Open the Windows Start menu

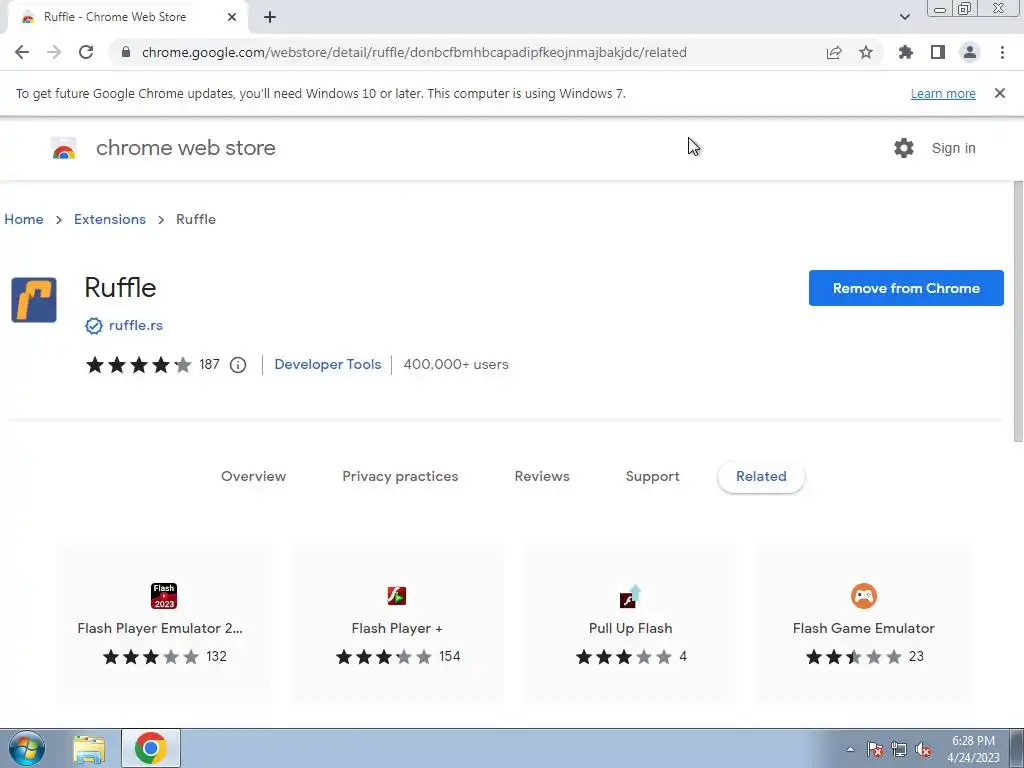(x=26, y=748)
